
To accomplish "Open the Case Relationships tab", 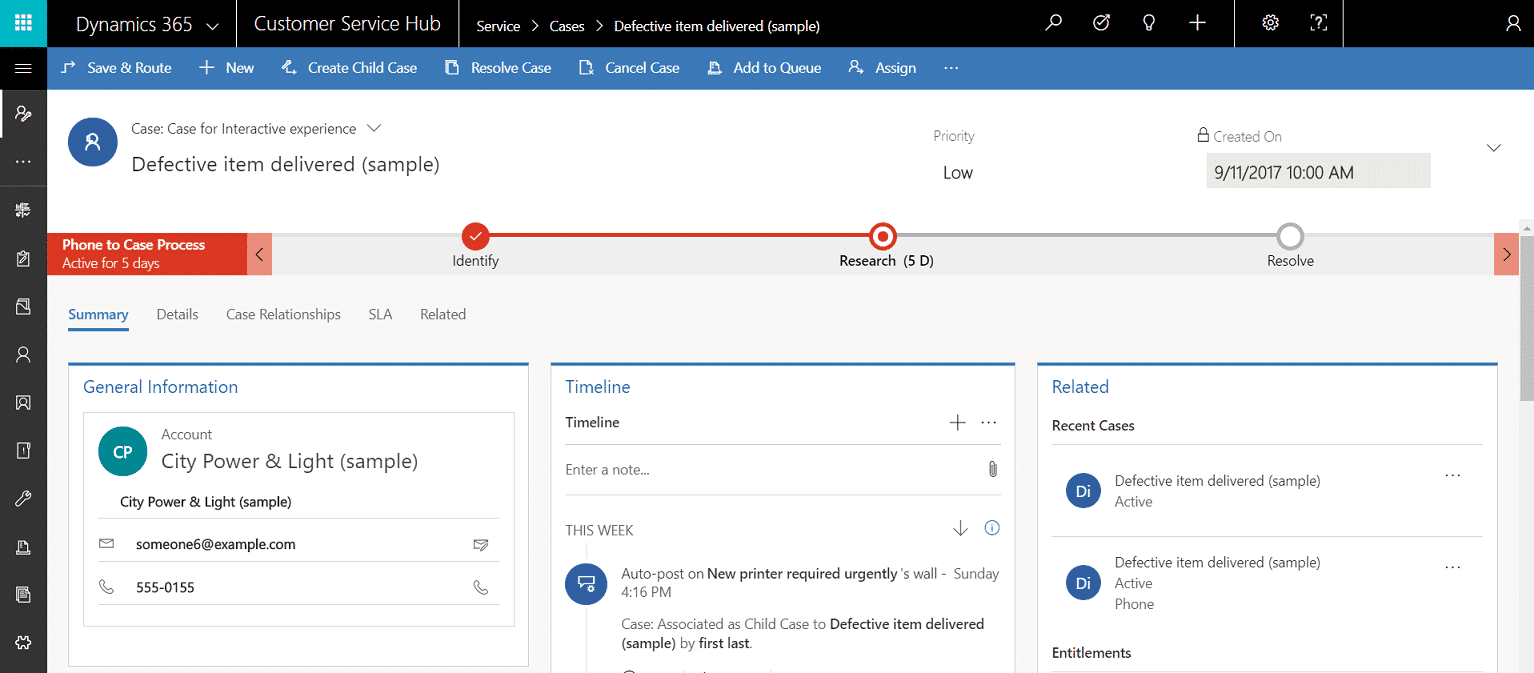I will 283,314.
